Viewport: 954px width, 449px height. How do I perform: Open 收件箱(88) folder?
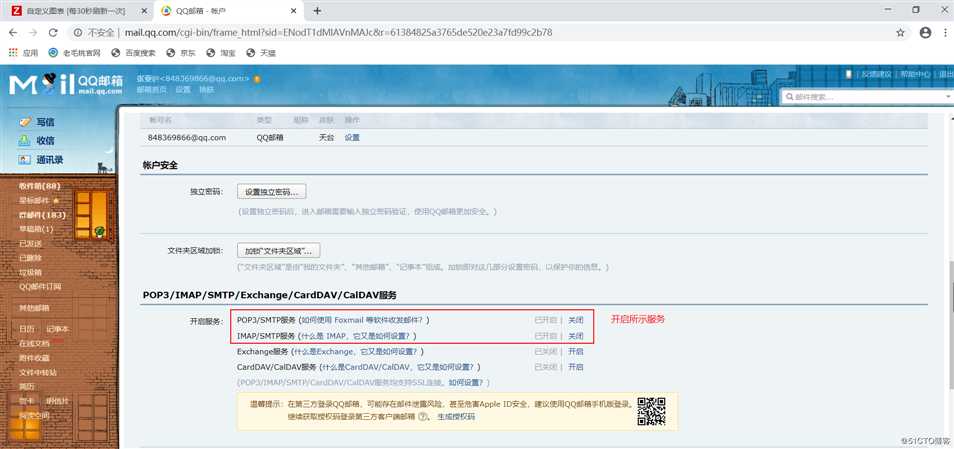[40, 186]
